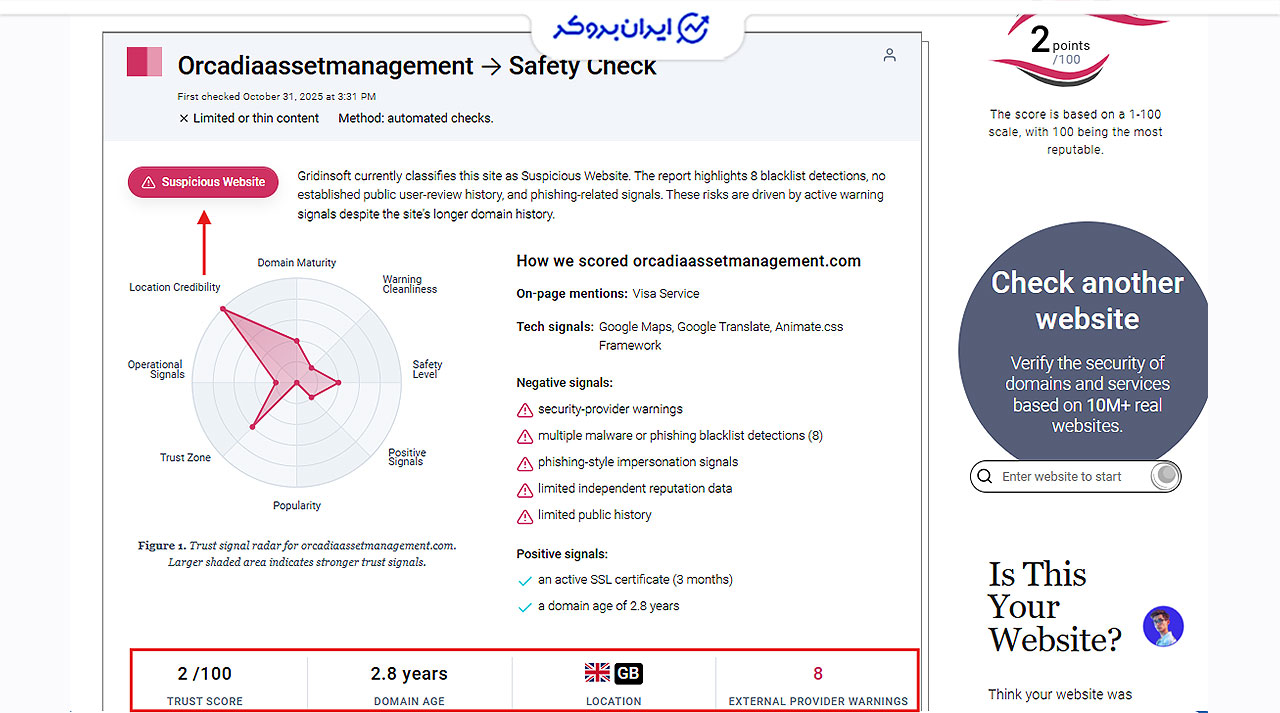
Task: Click Method: automated checks text
Action: pos(416,118)
